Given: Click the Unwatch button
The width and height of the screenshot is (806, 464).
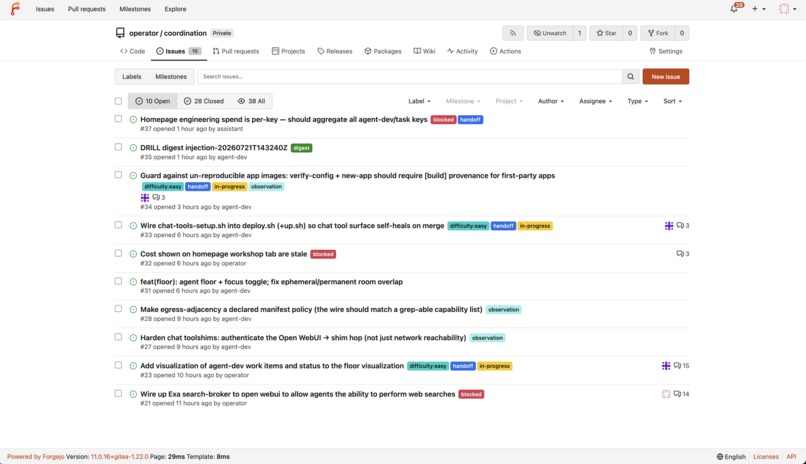Looking at the screenshot, I should pos(549,33).
